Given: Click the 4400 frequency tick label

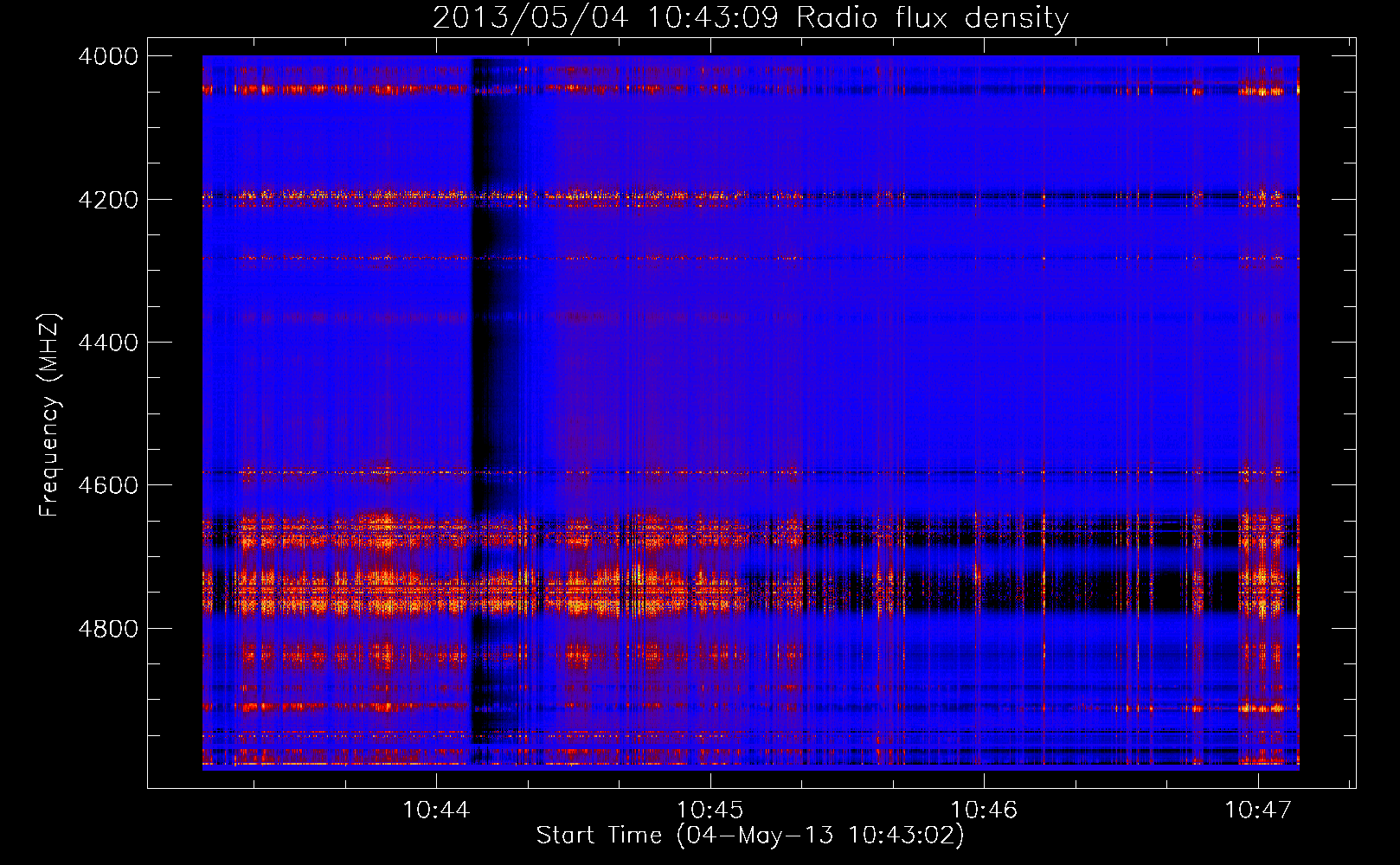Looking at the screenshot, I should [107, 343].
